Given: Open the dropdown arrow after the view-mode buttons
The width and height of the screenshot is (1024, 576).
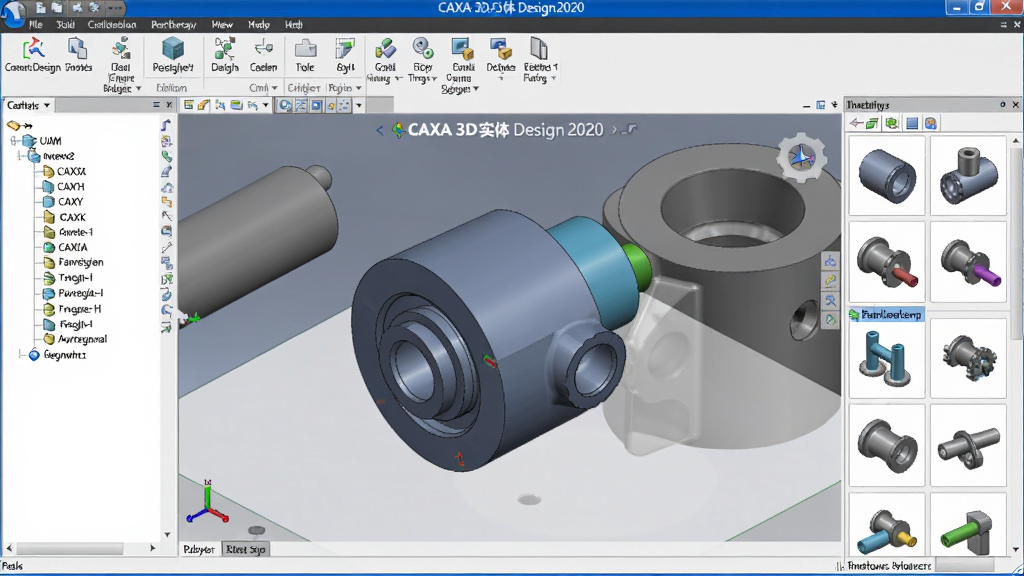Looking at the screenshot, I should (x=359, y=105).
